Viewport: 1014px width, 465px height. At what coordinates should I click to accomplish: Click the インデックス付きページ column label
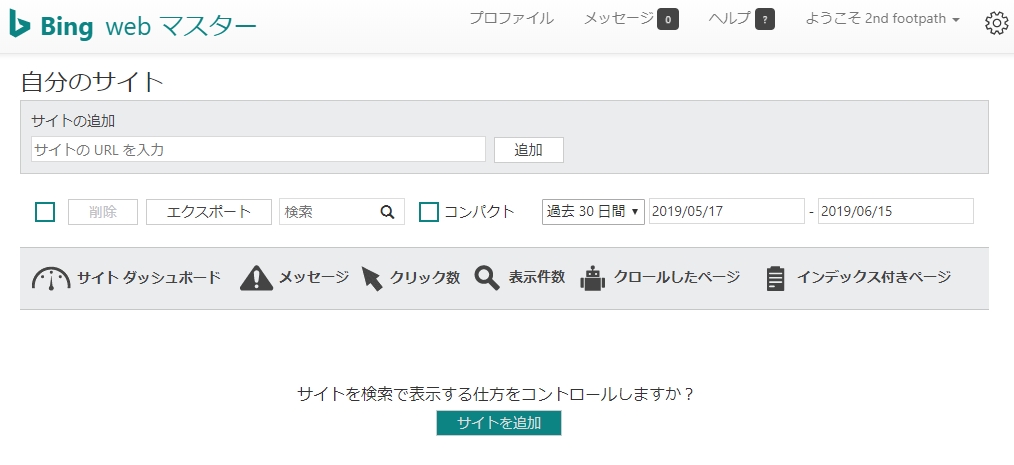tap(874, 277)
